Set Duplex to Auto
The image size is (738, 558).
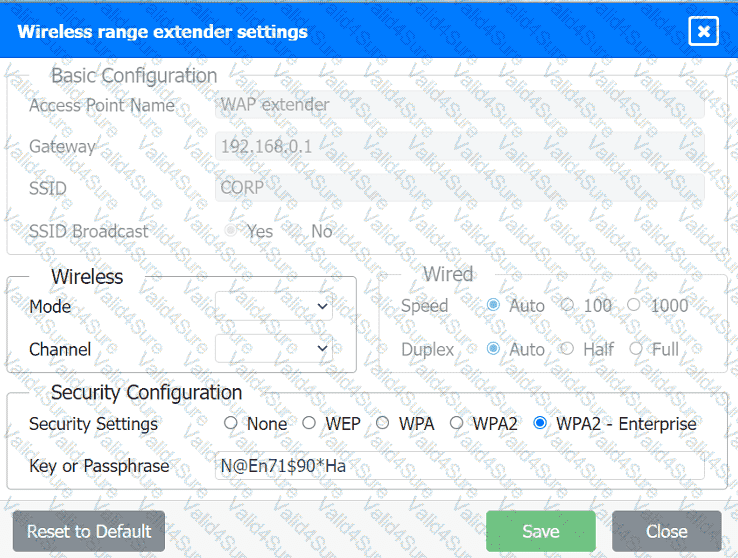coord(493,349)
